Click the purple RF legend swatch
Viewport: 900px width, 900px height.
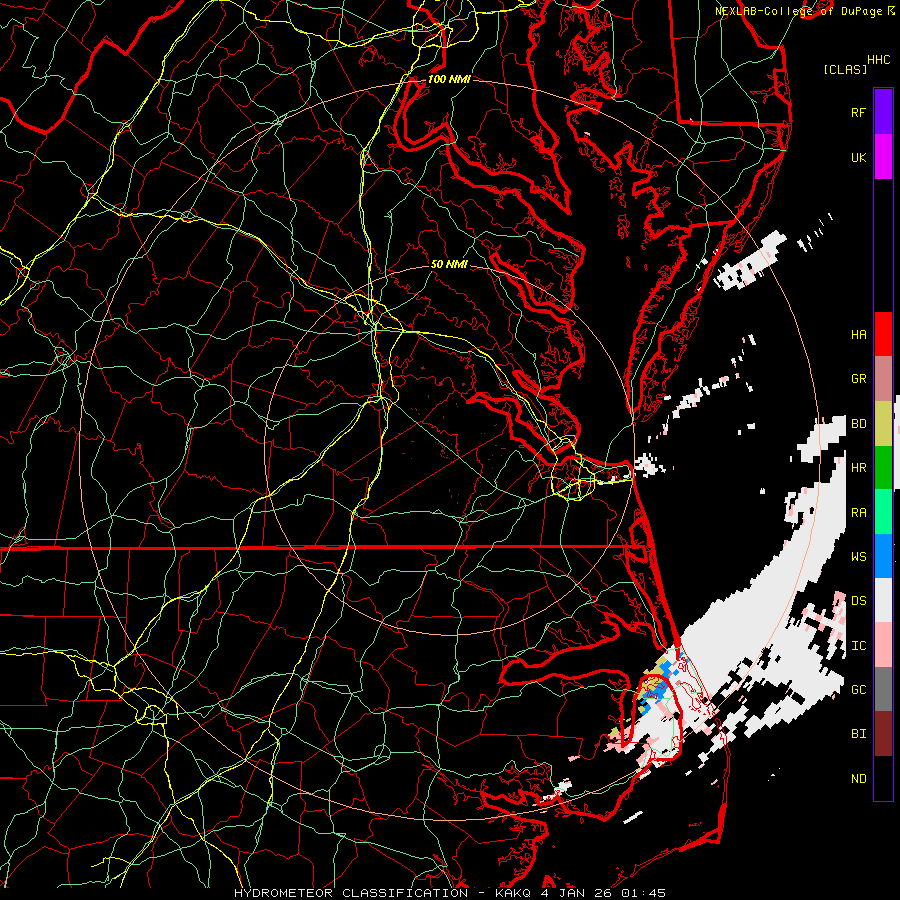click(883, 112)
